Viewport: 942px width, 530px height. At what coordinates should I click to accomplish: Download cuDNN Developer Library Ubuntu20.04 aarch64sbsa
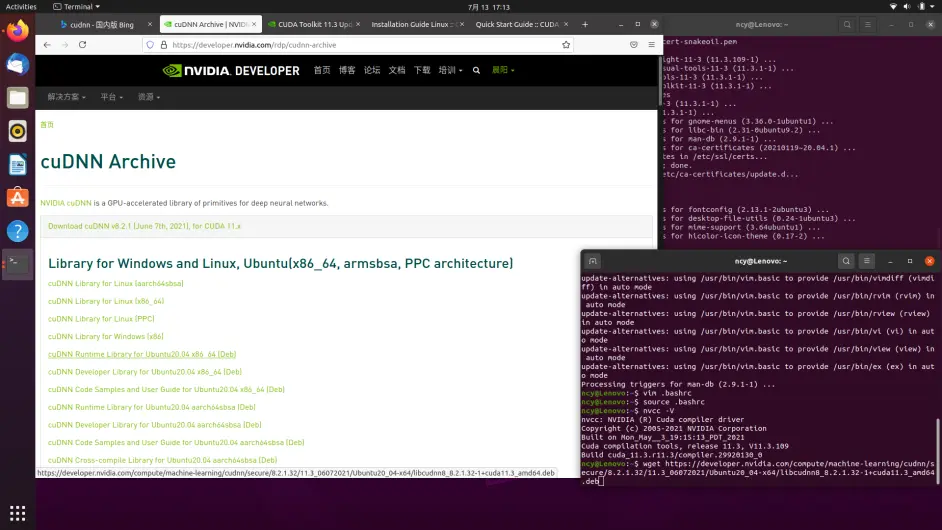(x=154, y=425)
